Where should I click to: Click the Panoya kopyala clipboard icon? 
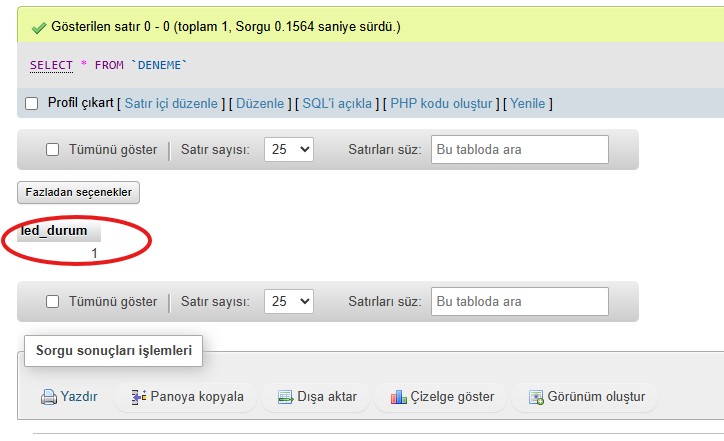[x=139, y=397]
